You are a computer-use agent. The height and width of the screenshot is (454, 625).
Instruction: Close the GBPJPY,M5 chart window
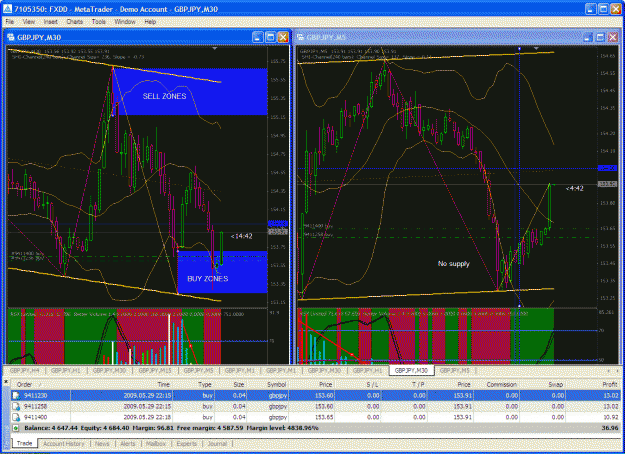coord(613,37)
